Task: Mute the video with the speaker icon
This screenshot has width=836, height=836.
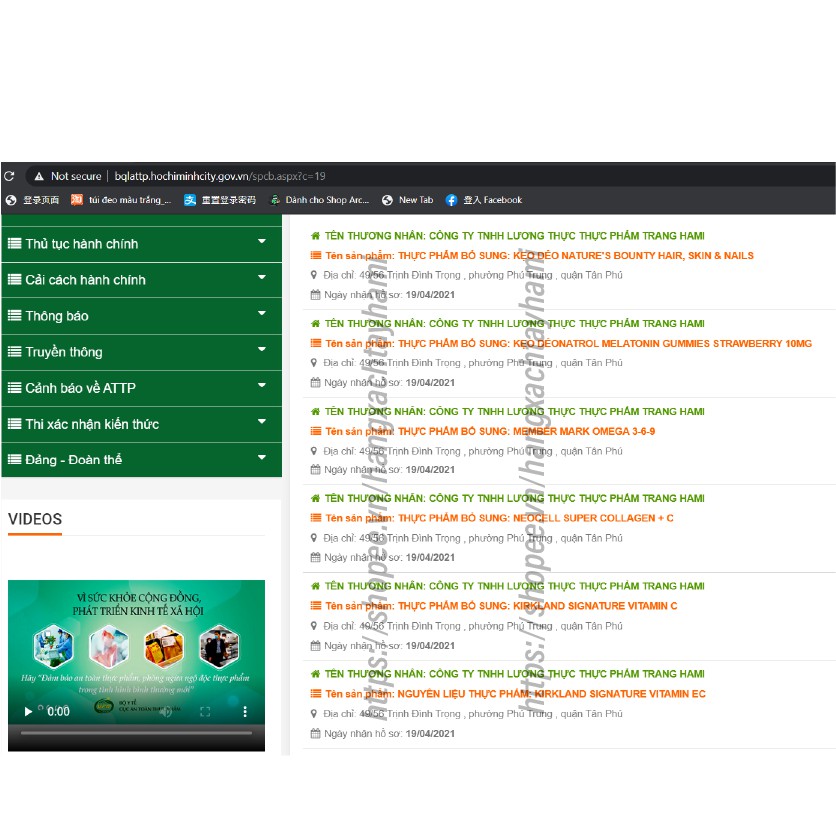Action: click(166, 711)
